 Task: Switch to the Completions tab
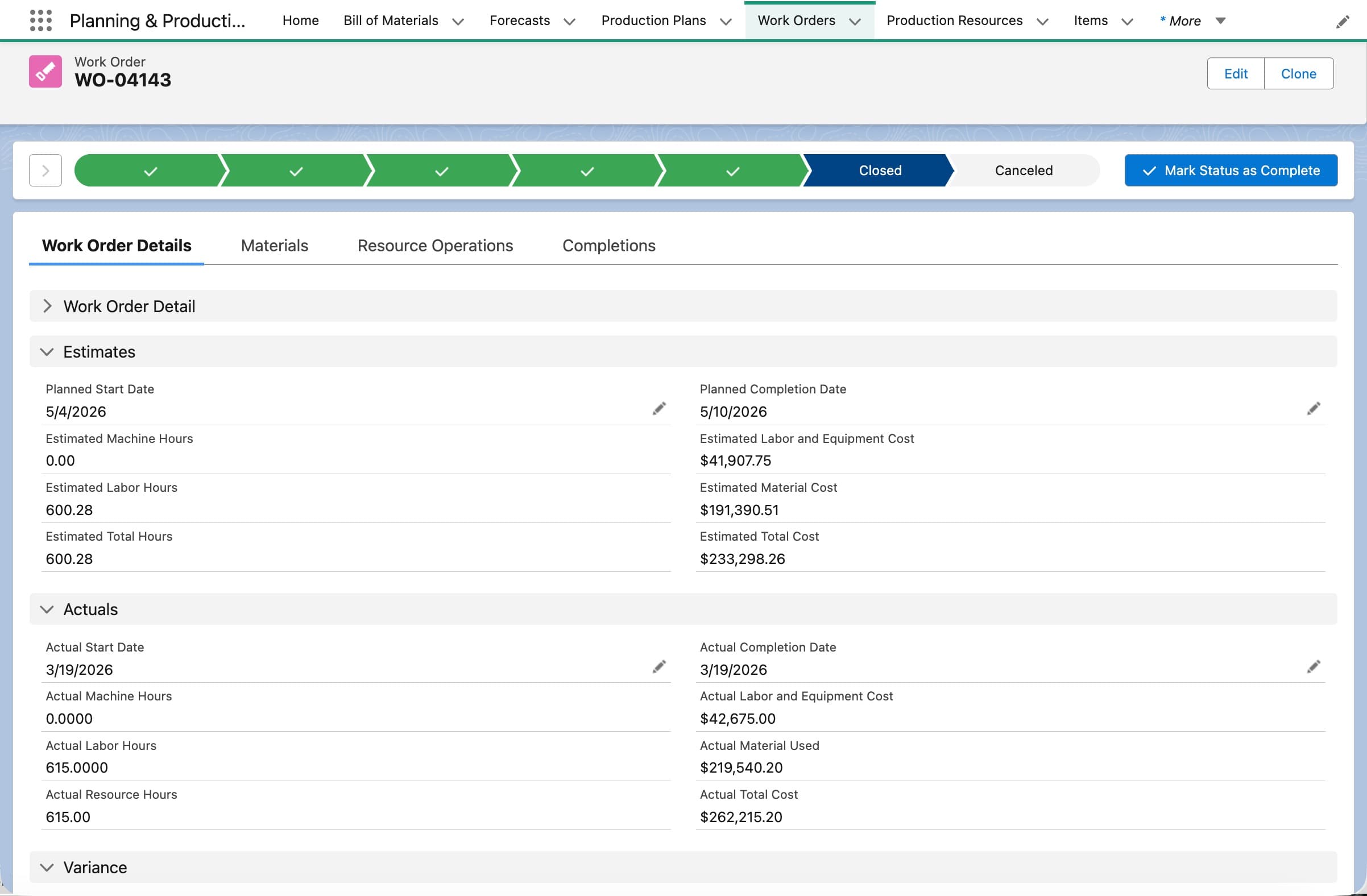608,246
